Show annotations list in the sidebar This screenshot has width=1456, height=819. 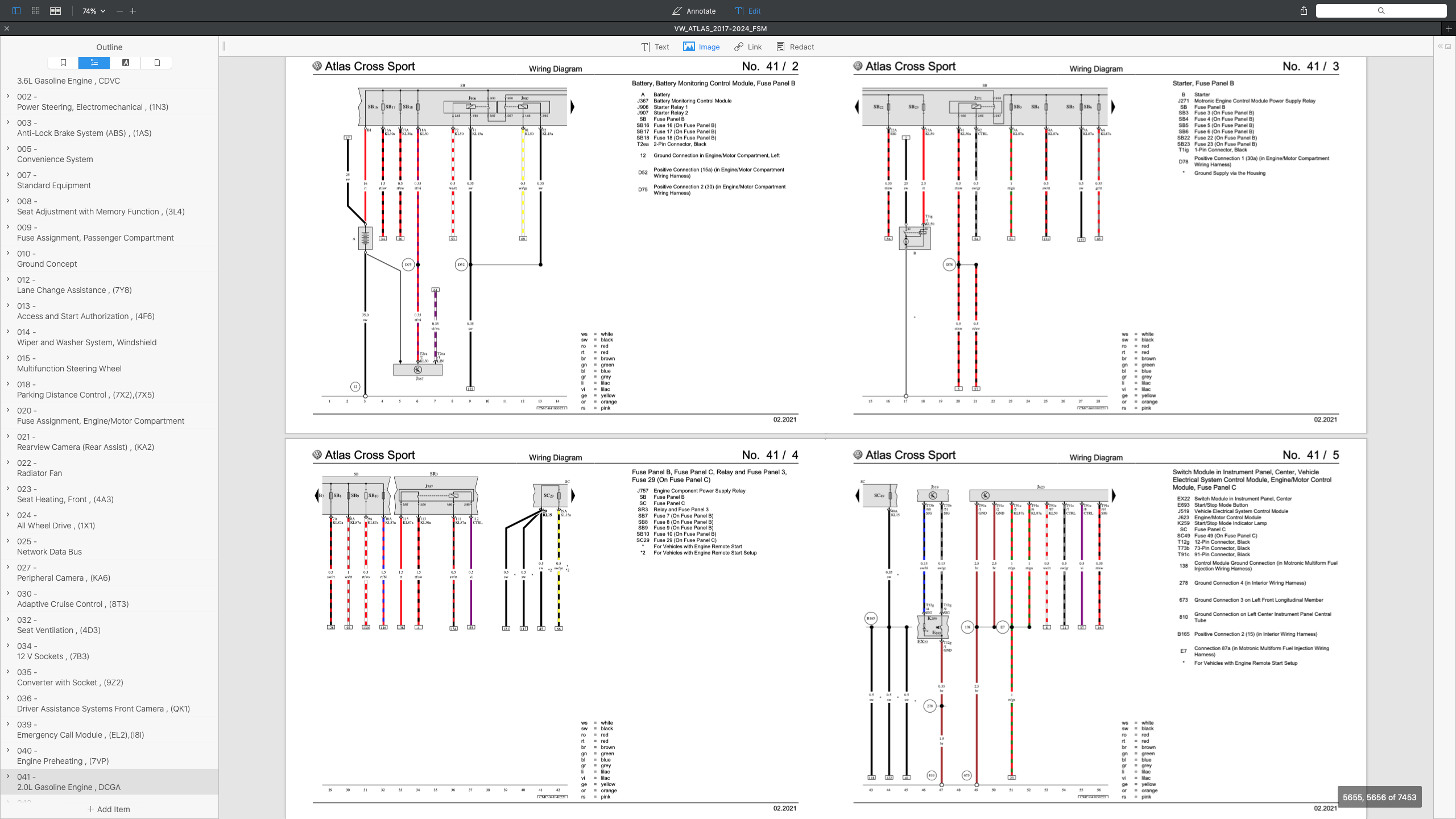point(126,63)
